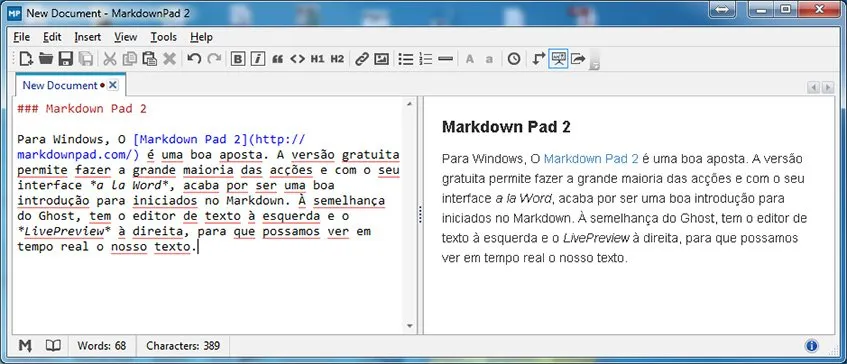The width and height of the screenshot is (847, 364).
Task: Open the View menu
Action: click(126, 37)
